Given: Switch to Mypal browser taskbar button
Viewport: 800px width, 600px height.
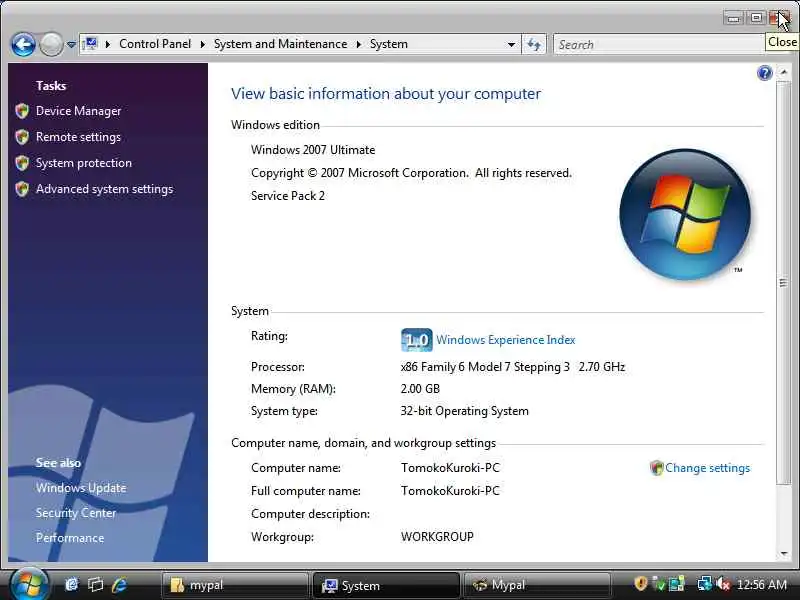Looking at the screenshot, I should (537, 585).
